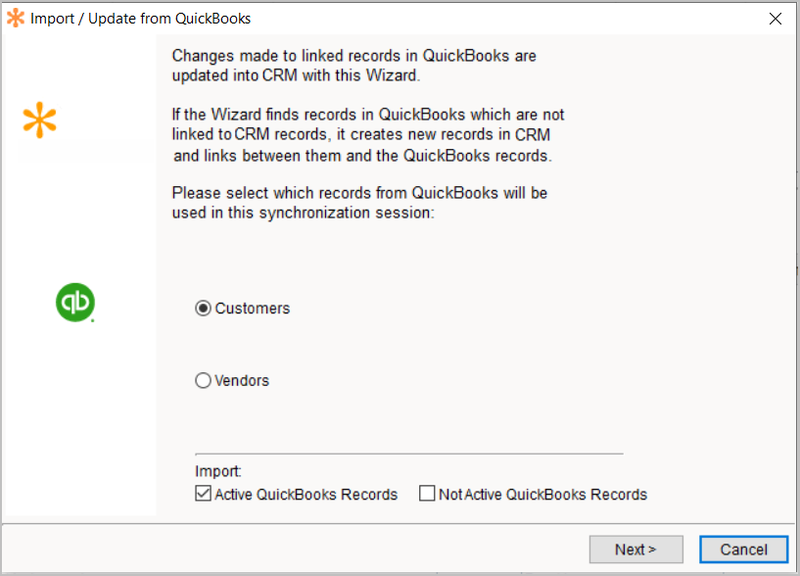Image resolution: width=800 pixels, height=576 pixels.
Task: Click the 'Customers' label text
Action: point(252,309)
